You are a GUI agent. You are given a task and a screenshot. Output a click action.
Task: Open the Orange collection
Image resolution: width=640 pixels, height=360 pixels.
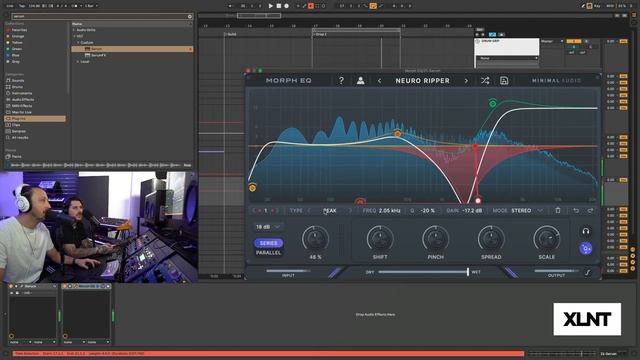[18, 36]
